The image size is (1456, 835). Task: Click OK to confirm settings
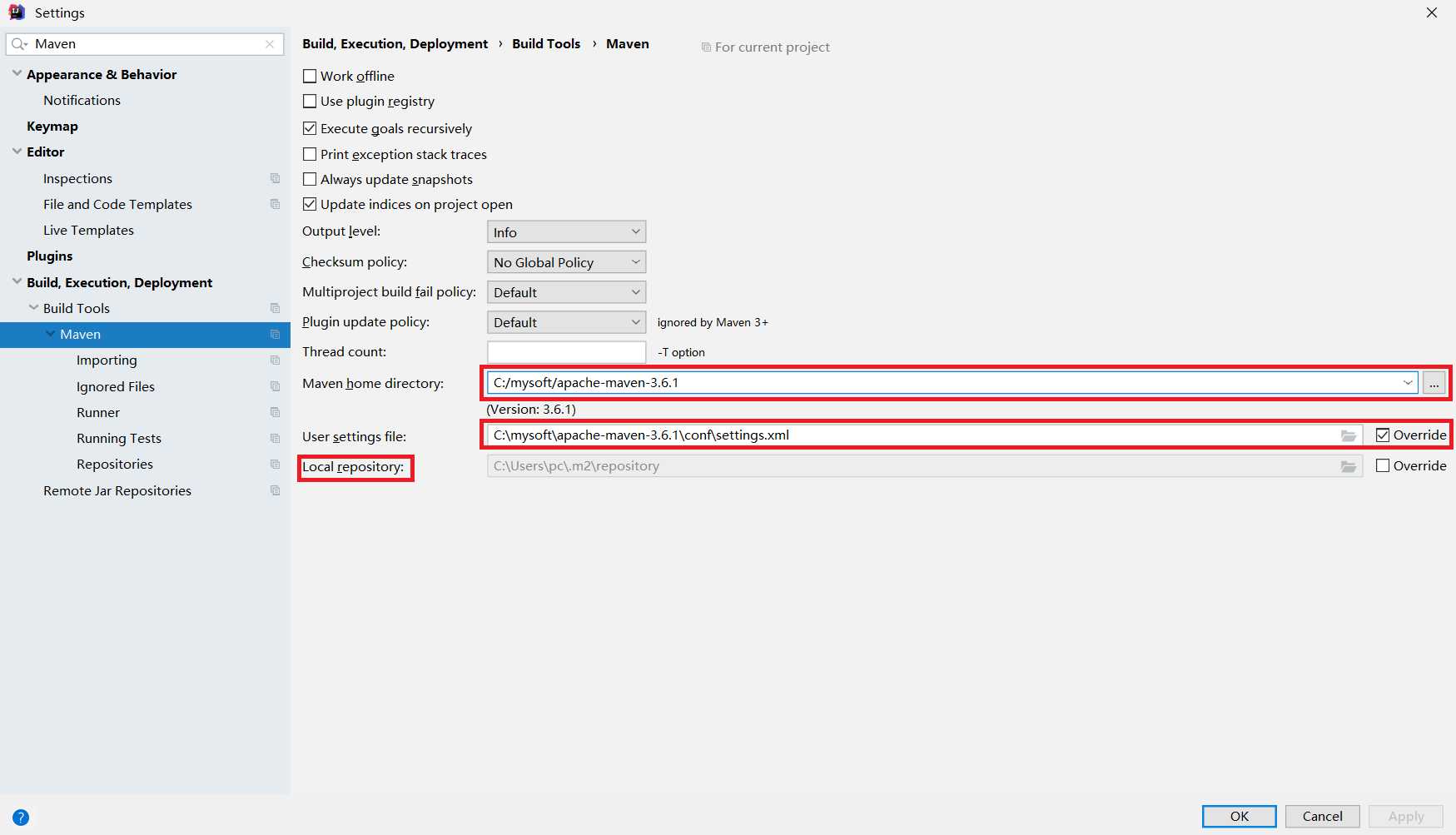(x=1239, y=817)
